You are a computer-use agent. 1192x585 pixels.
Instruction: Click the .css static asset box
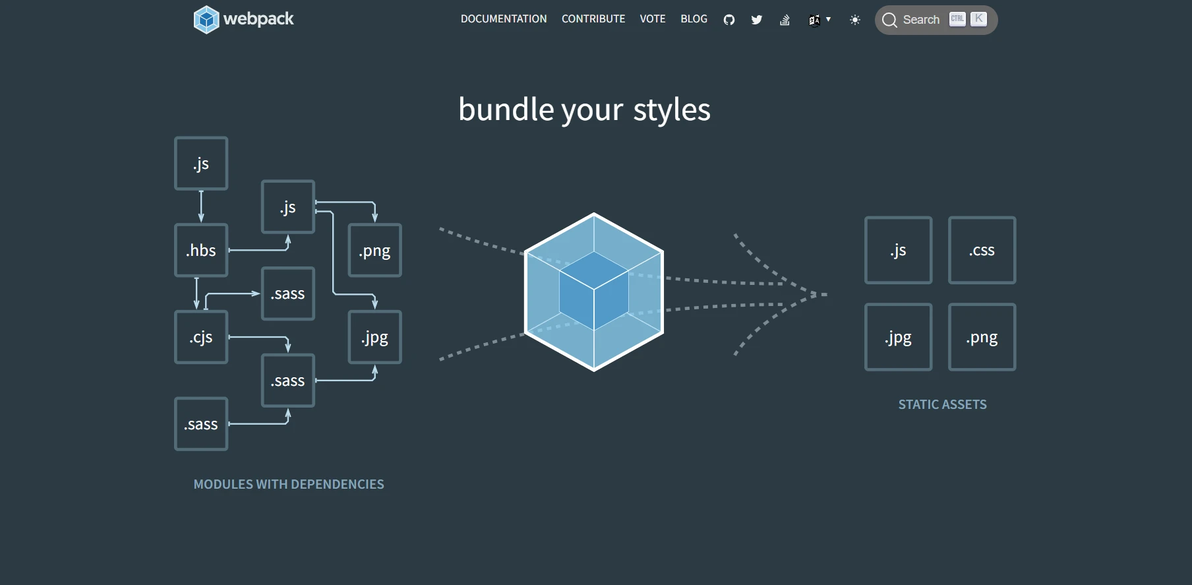[x=981, y=251]
